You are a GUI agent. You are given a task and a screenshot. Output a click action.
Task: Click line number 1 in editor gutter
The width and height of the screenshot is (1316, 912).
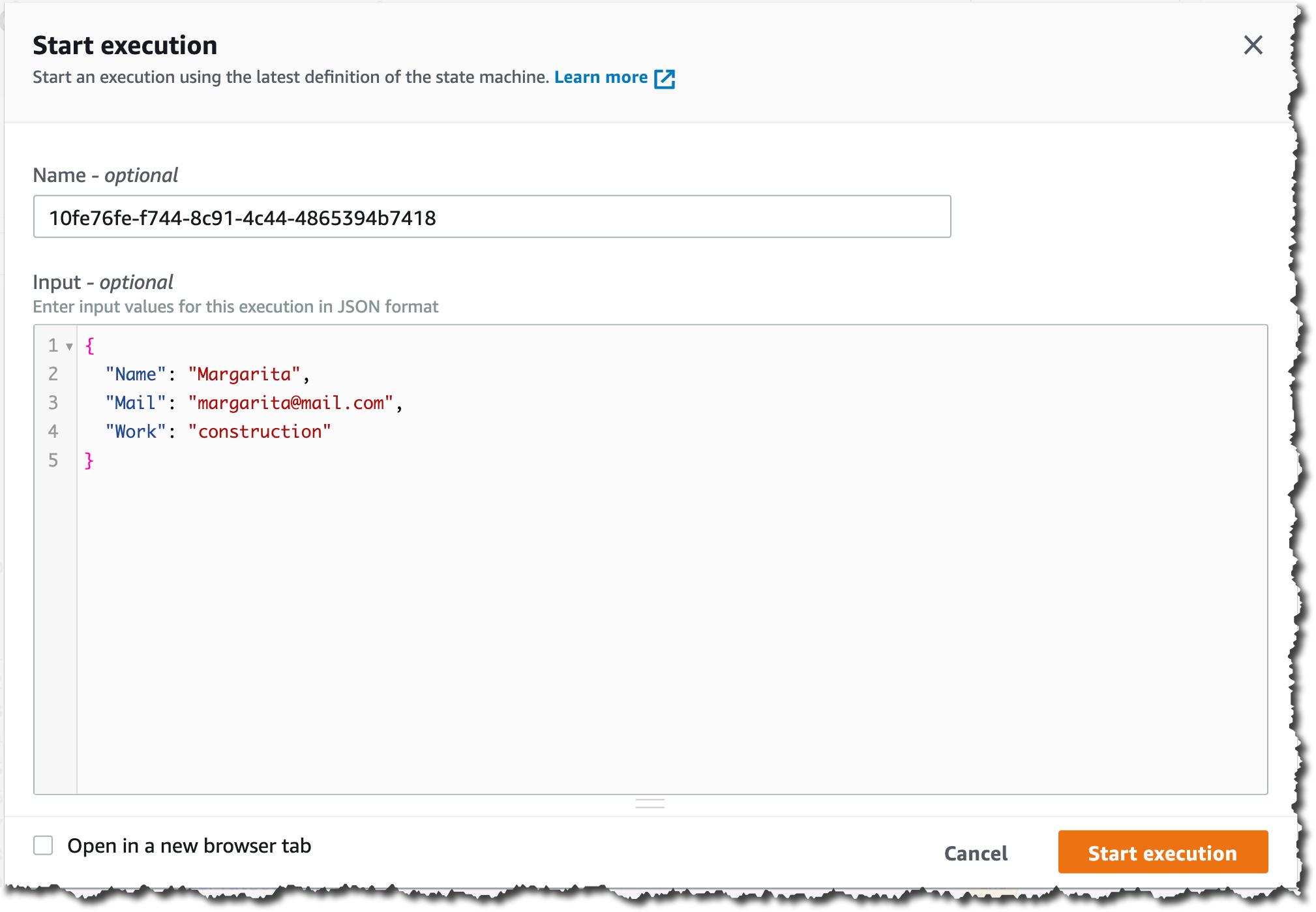pos(53,345)
